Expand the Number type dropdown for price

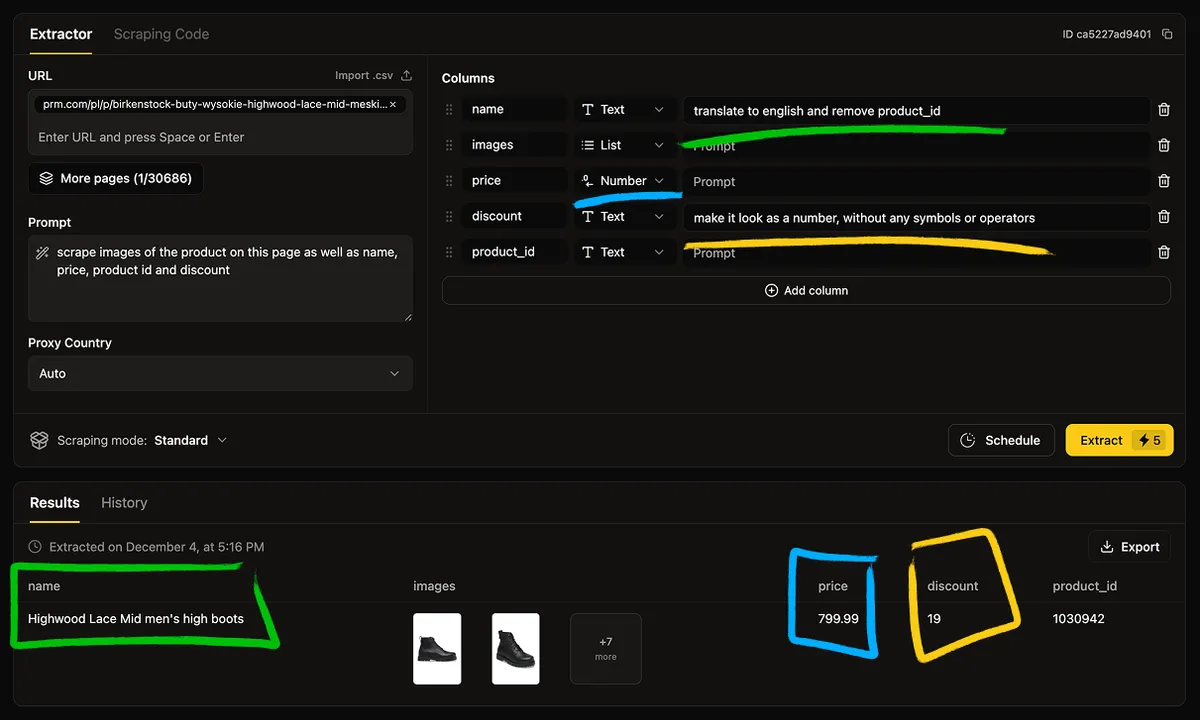[x=623, y=181]
